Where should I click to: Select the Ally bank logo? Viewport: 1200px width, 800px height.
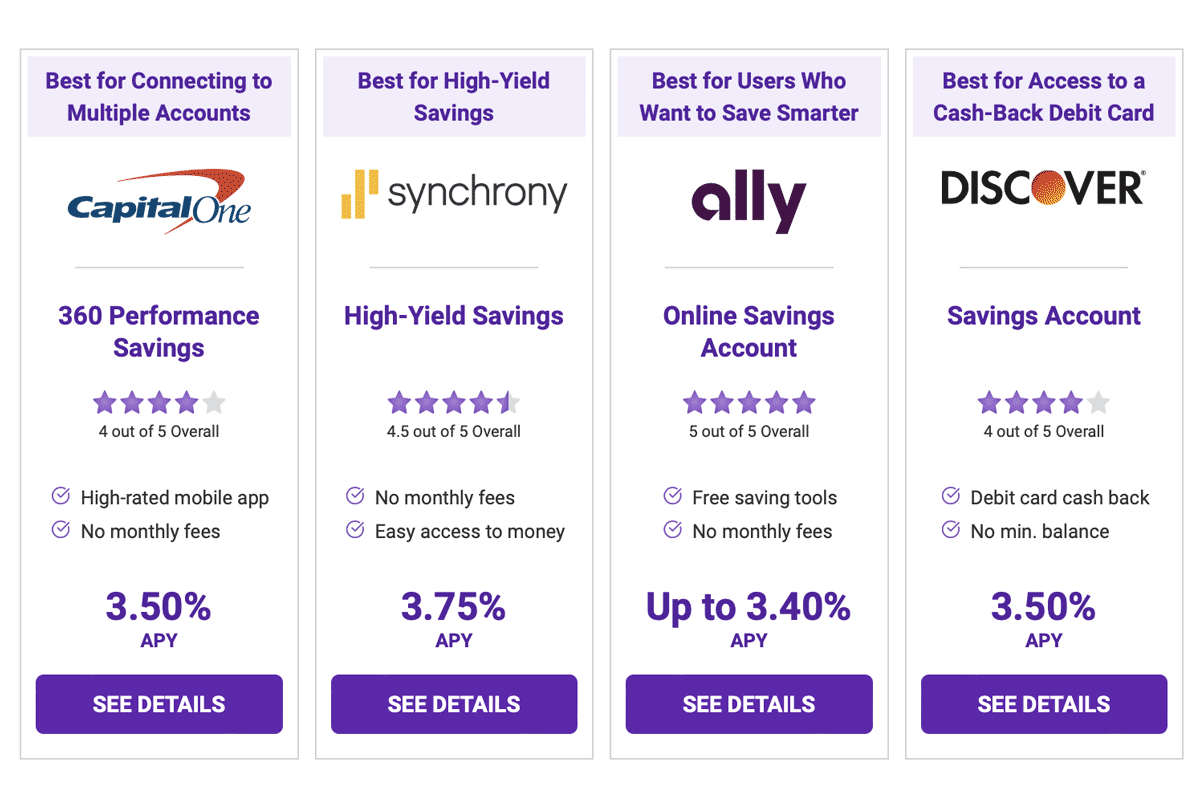748,196
